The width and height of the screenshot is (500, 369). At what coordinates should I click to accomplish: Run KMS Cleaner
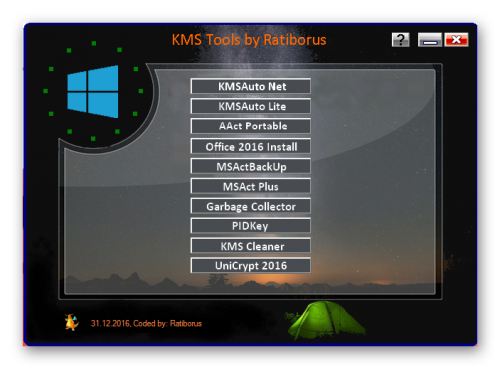tap(251, 246)
